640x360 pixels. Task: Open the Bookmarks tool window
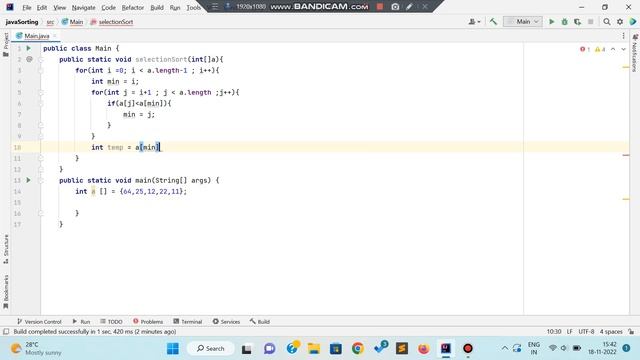click(x=6, y=292)
